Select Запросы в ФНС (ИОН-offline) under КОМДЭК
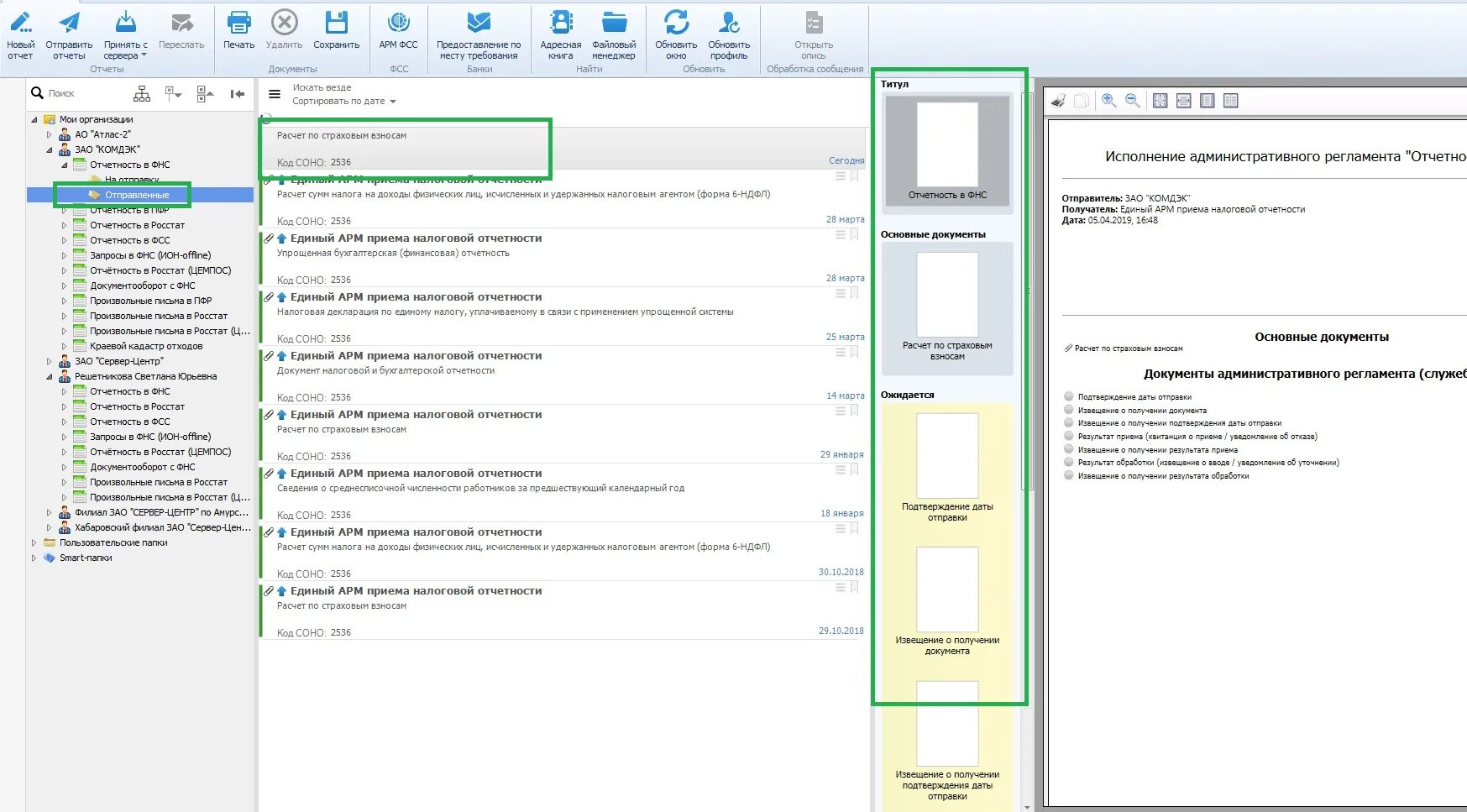The image size is (1467, 812). (x=150, y=255)
